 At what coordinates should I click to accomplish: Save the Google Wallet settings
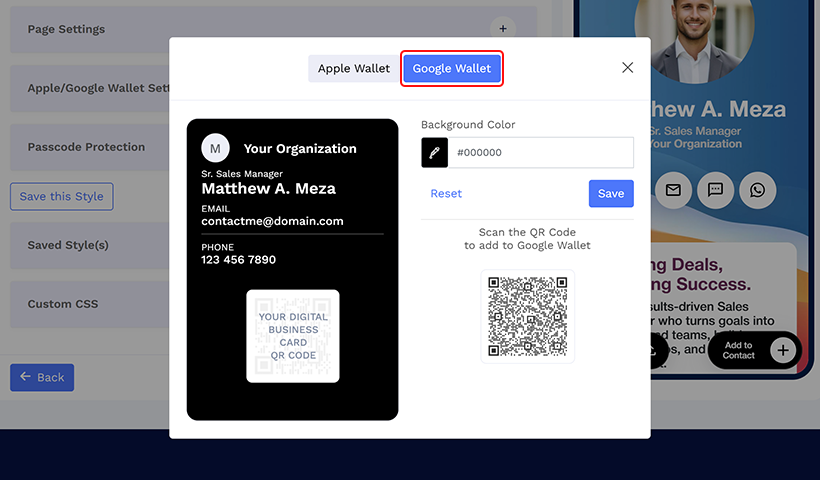[611, 193]
